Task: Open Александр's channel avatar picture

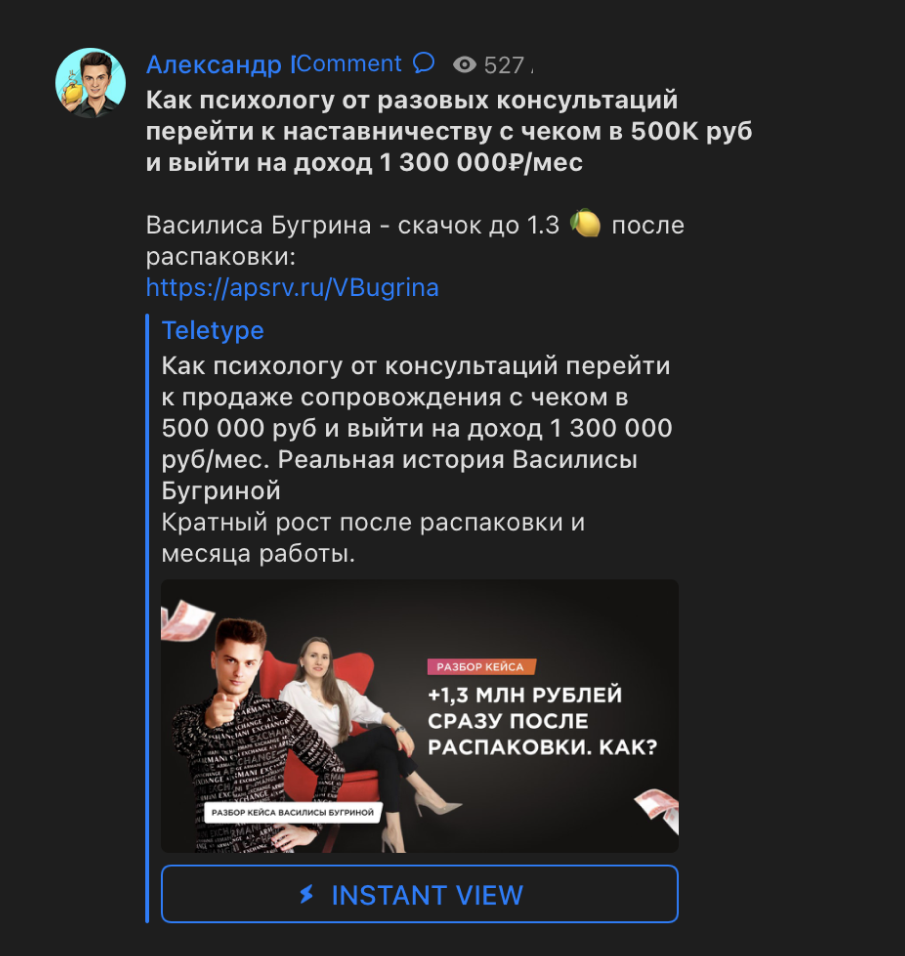Action: 90,83
